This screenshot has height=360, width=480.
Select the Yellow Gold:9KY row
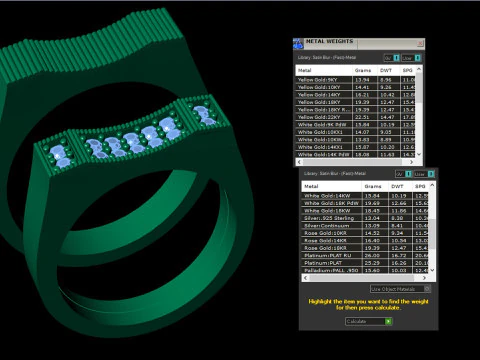[x=356, y=80]
